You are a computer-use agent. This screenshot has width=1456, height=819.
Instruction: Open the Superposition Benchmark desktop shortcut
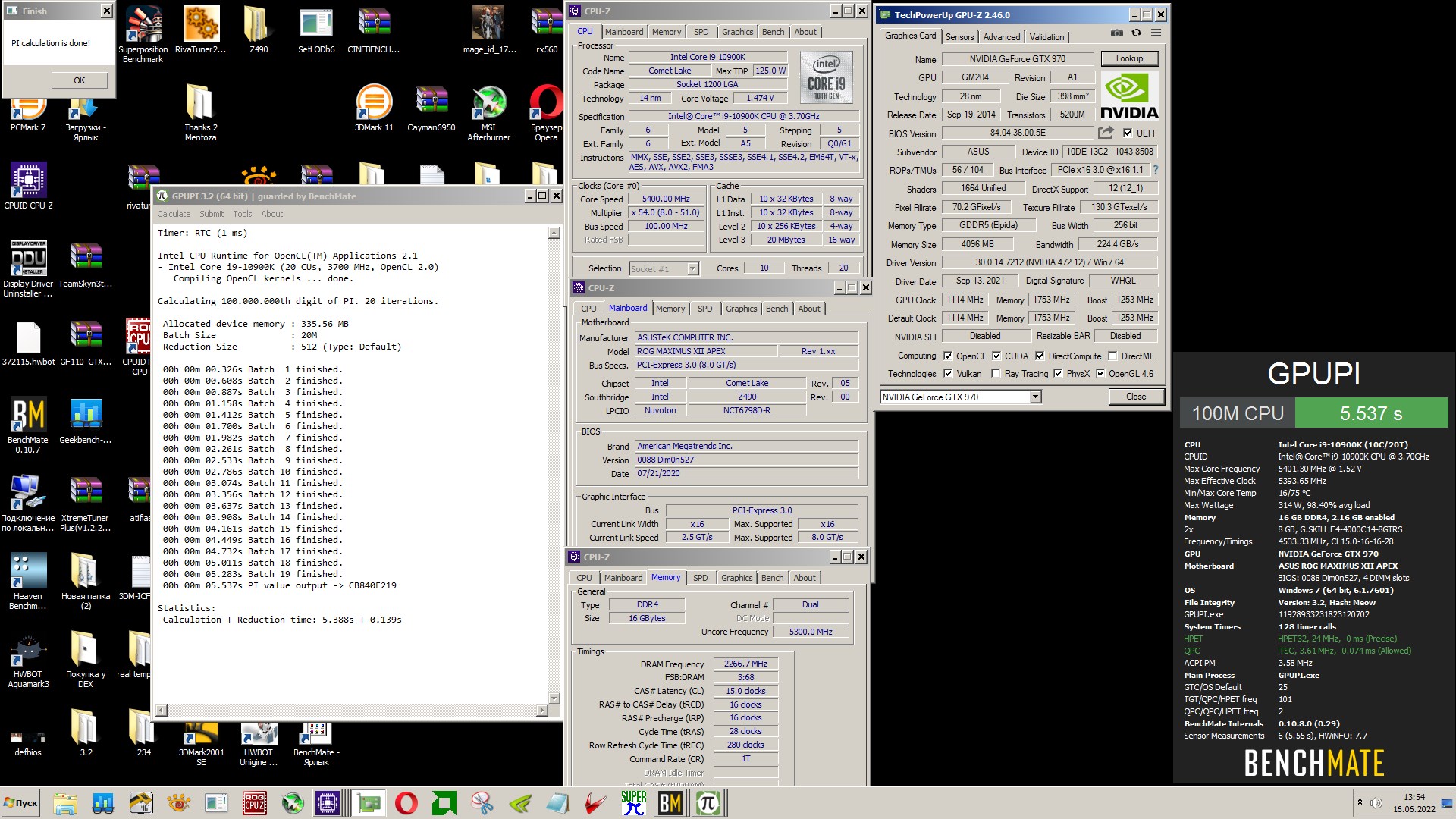(x=143, y=33)
